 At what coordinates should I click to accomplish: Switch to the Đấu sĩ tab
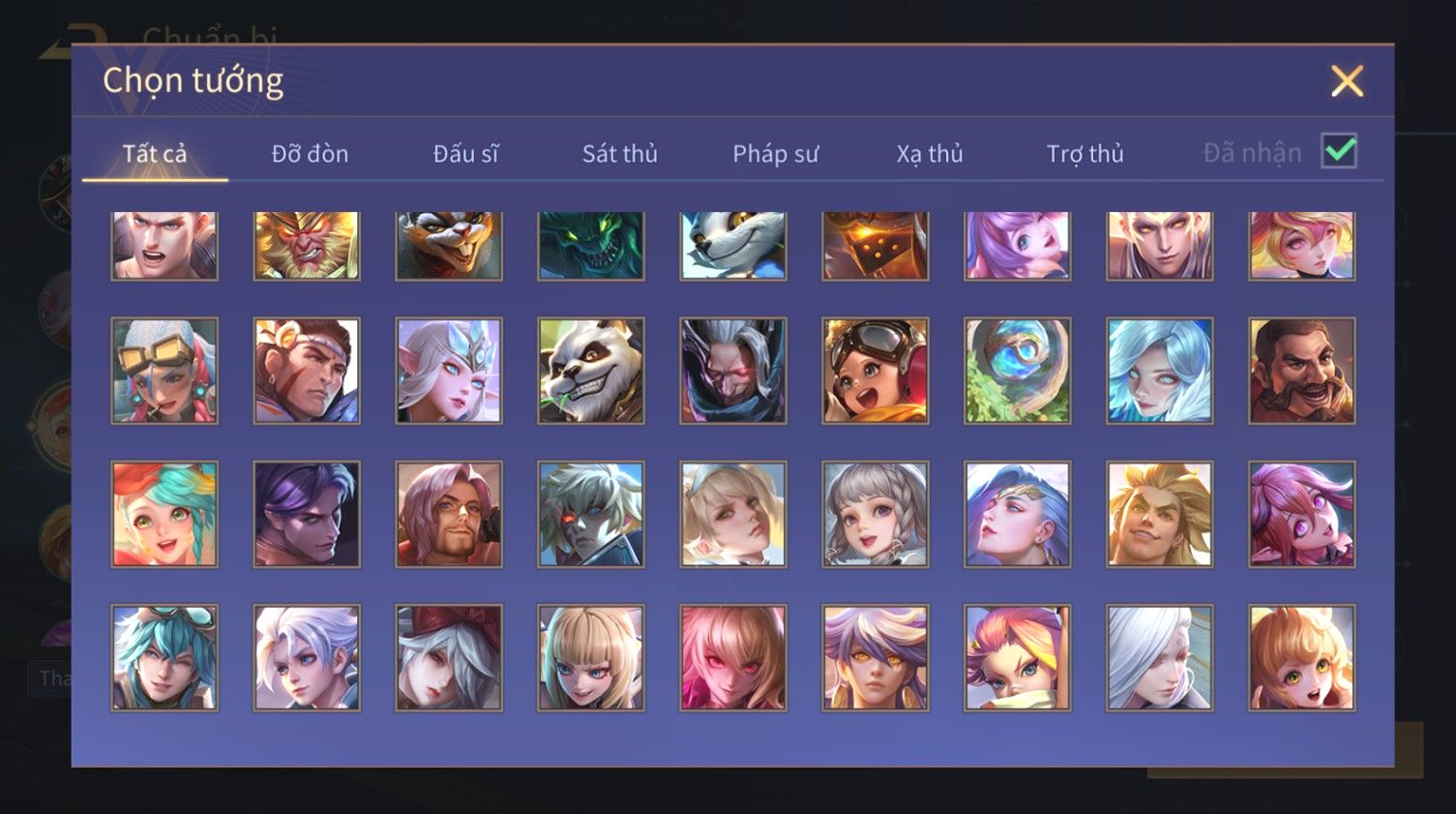[465, 153]
